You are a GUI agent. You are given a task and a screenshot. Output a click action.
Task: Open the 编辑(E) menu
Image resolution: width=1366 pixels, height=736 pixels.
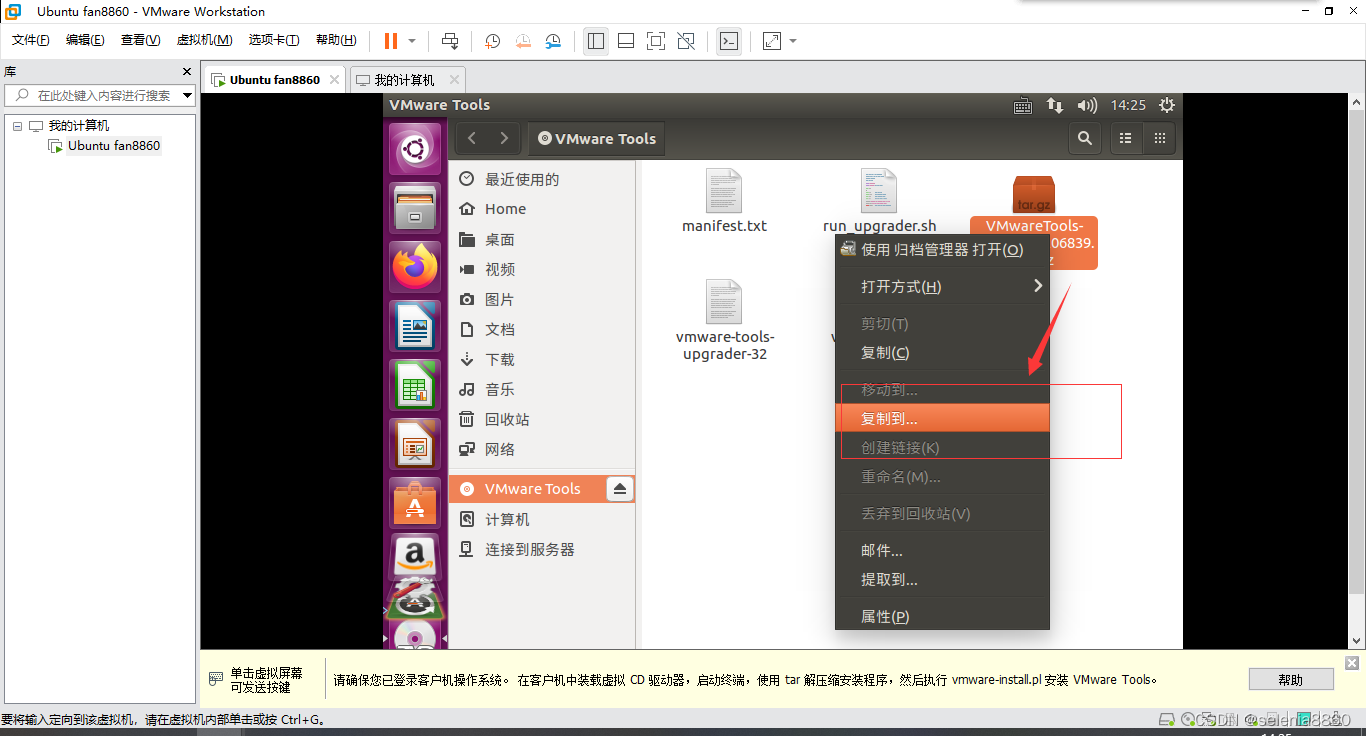[85, 40]
